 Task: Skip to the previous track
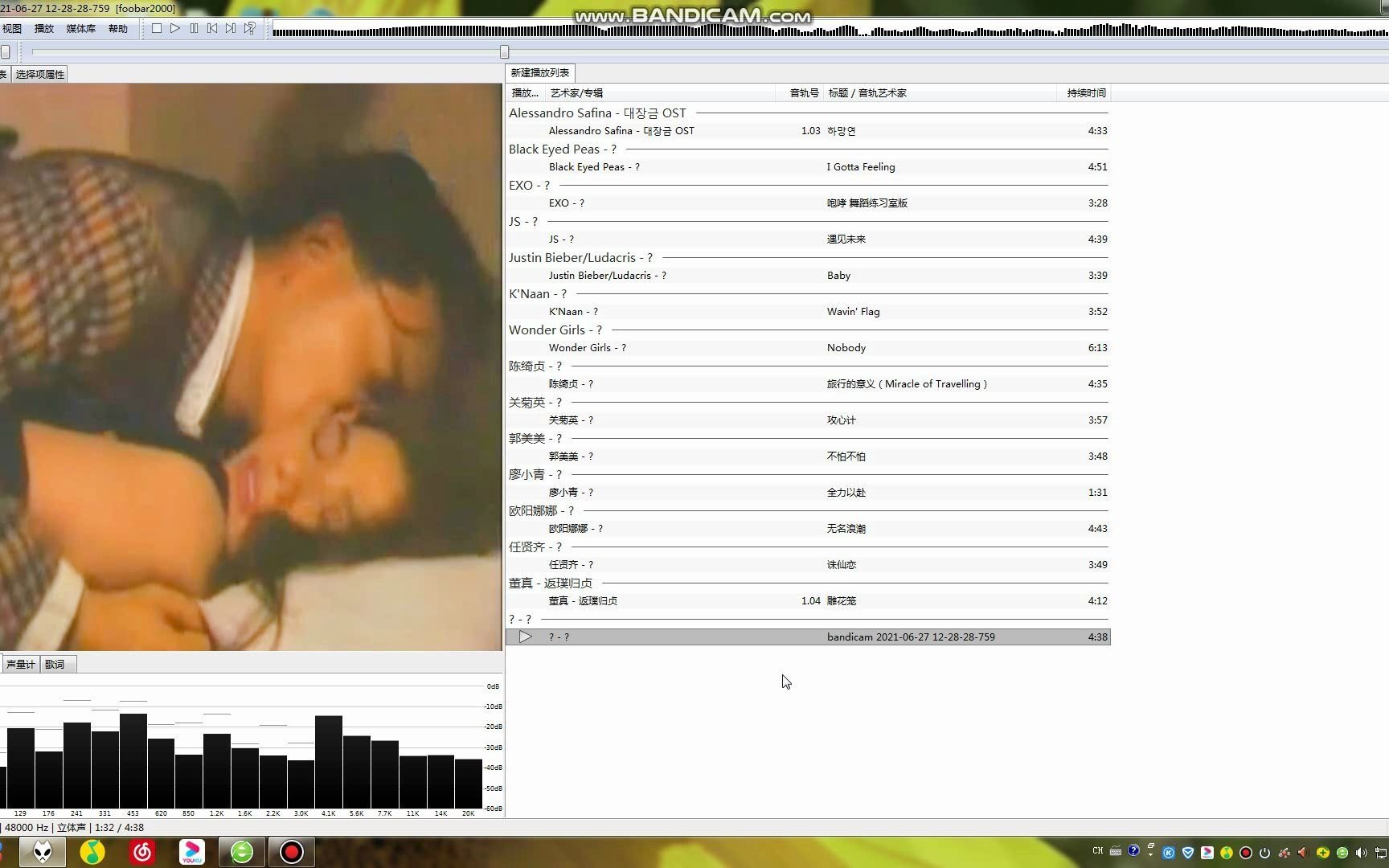coord(212,28)
